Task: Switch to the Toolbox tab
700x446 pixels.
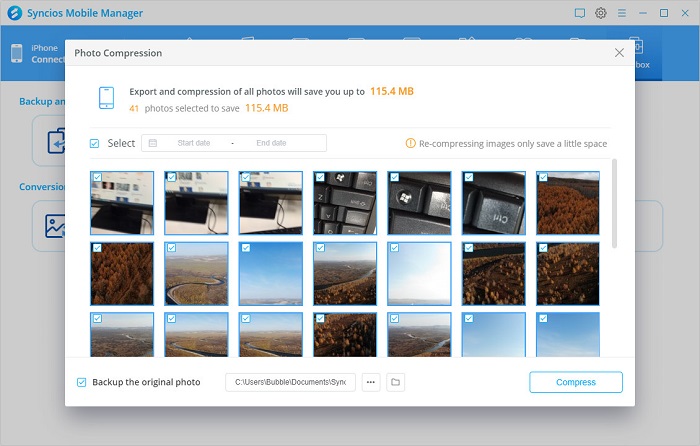Action: click(x=640, y=53)
